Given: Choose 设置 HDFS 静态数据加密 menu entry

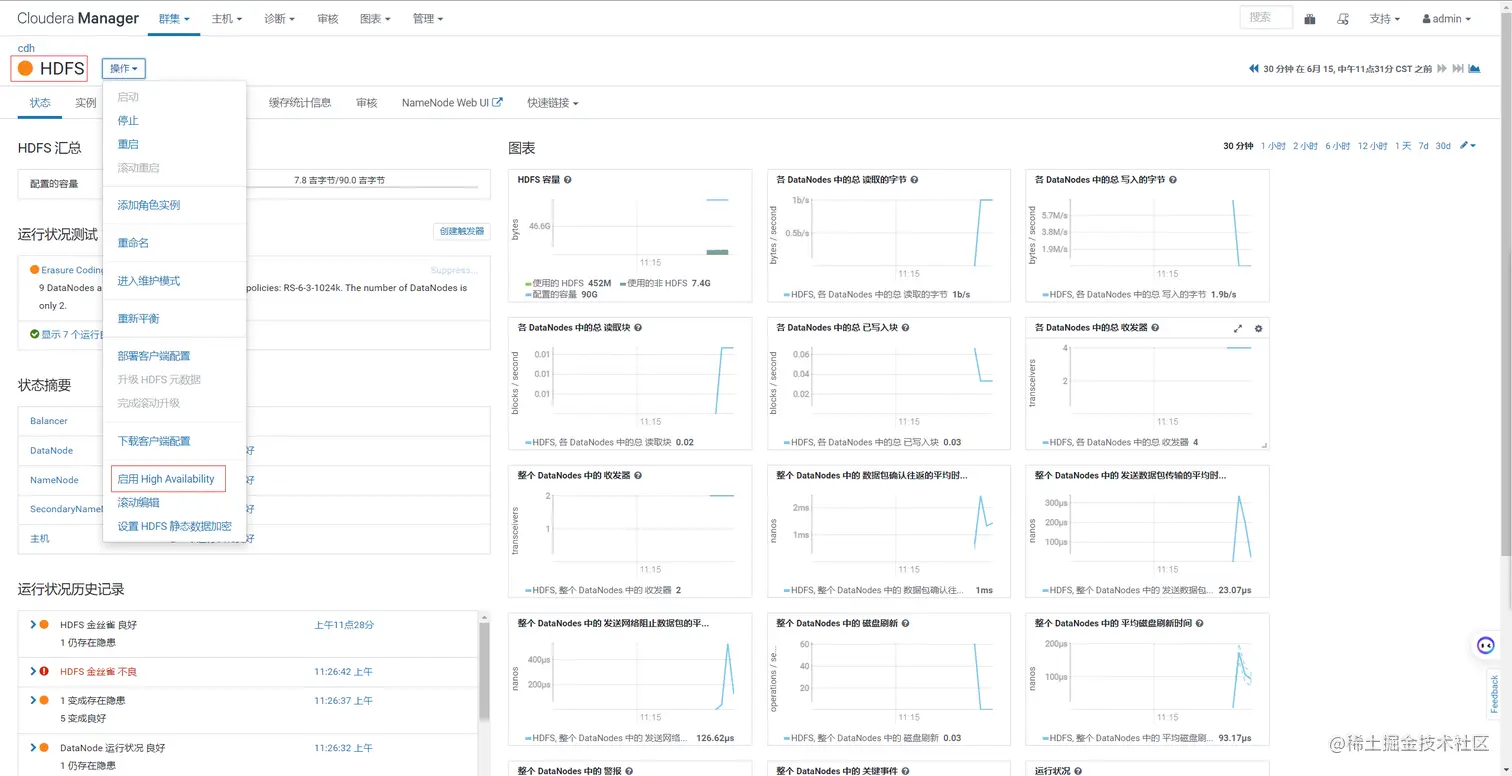Looking at the screenshot, I should 174,527.
